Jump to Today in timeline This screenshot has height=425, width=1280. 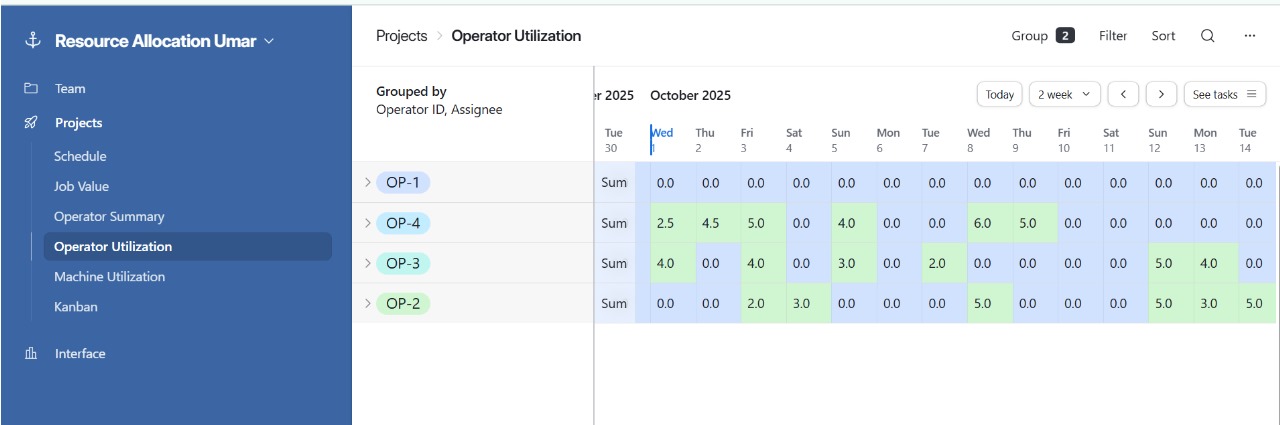tap(999, 95)
